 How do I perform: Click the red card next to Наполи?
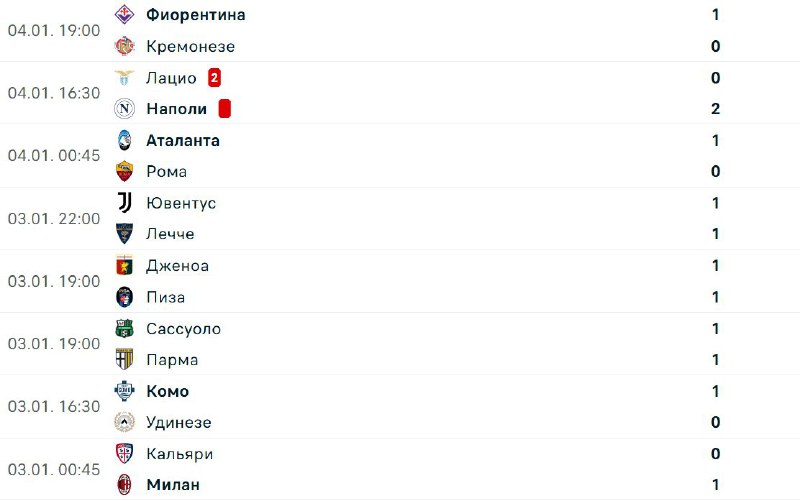[225, 109]
